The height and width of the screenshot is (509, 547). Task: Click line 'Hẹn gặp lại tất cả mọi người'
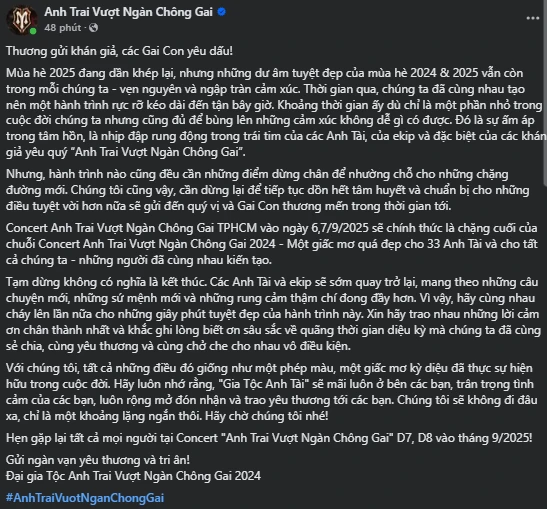pos(269,438)
